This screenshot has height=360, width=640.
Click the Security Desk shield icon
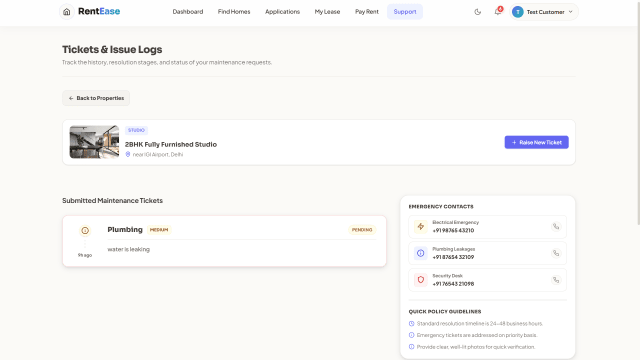click(x=420, y=280)
